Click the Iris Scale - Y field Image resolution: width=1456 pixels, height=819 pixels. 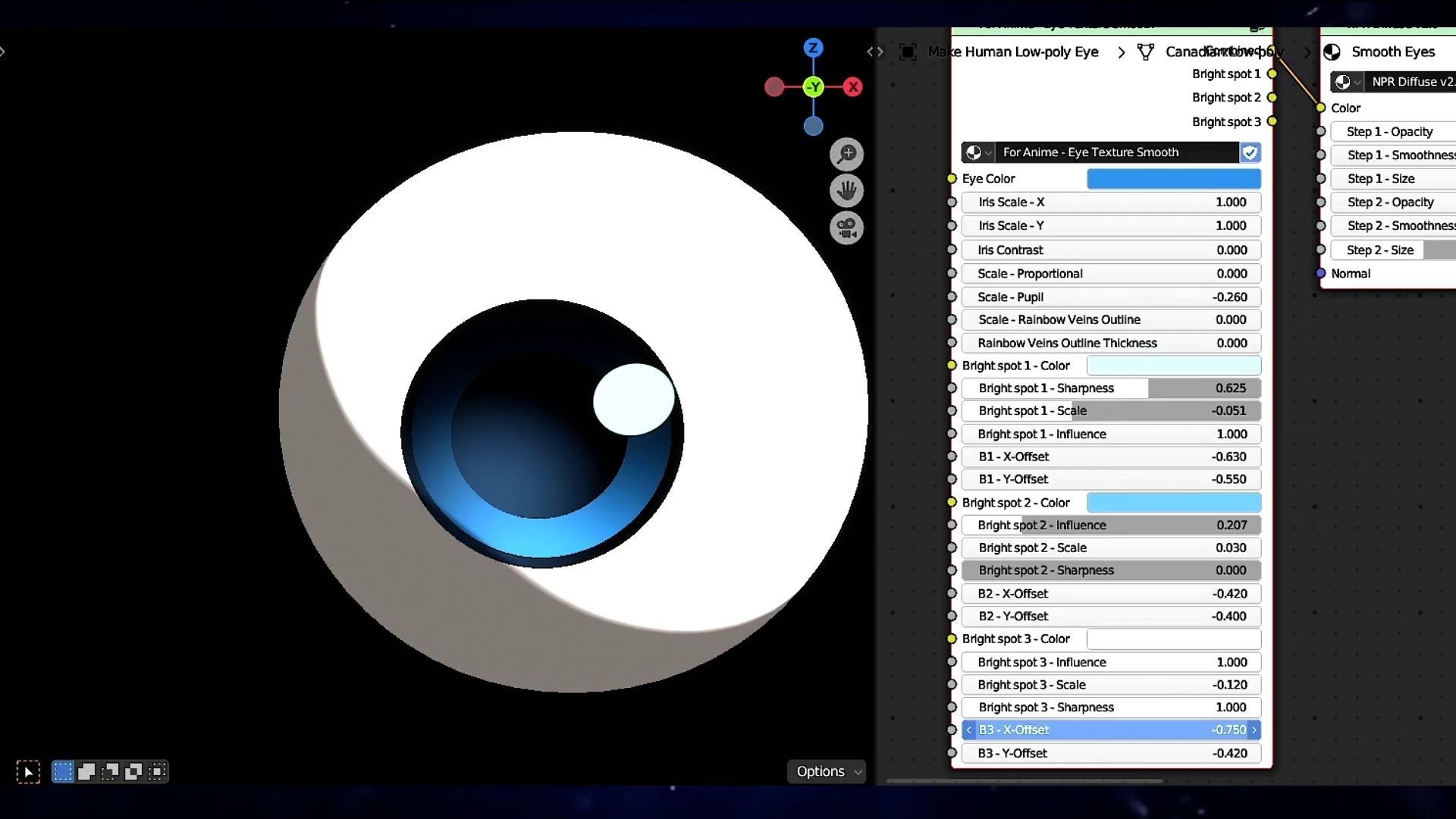(x=1111, y=226)
